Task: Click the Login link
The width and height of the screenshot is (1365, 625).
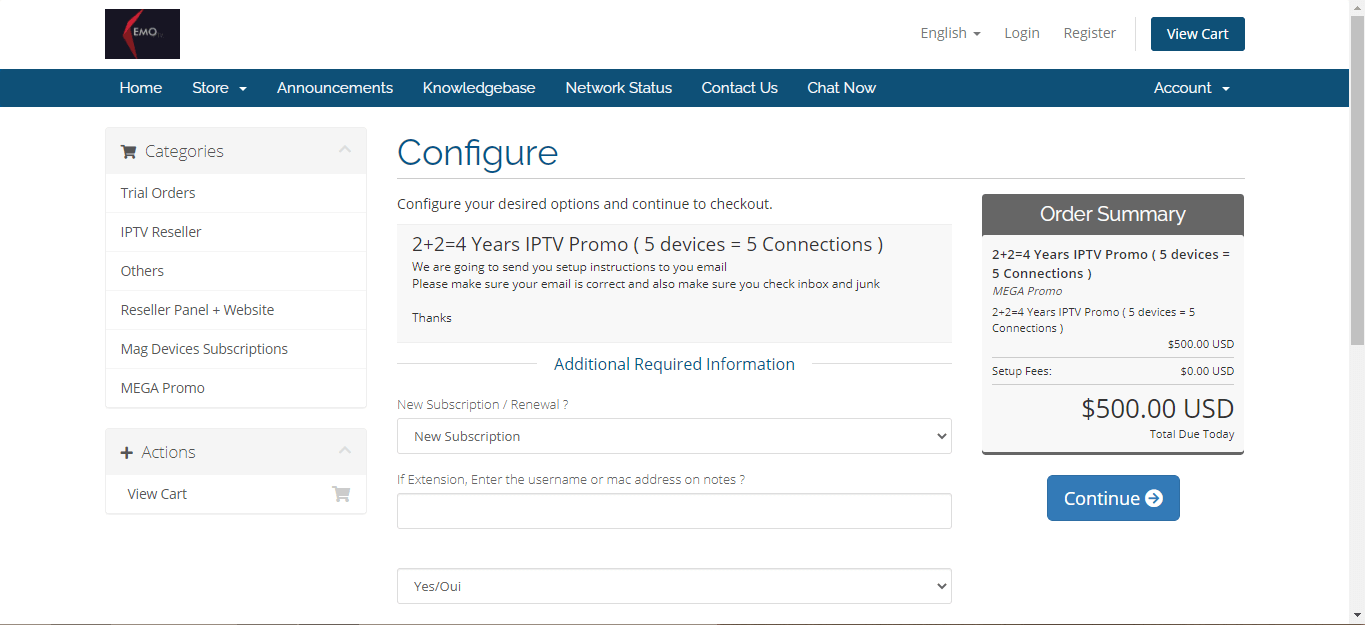Action: pos(1022,33)
